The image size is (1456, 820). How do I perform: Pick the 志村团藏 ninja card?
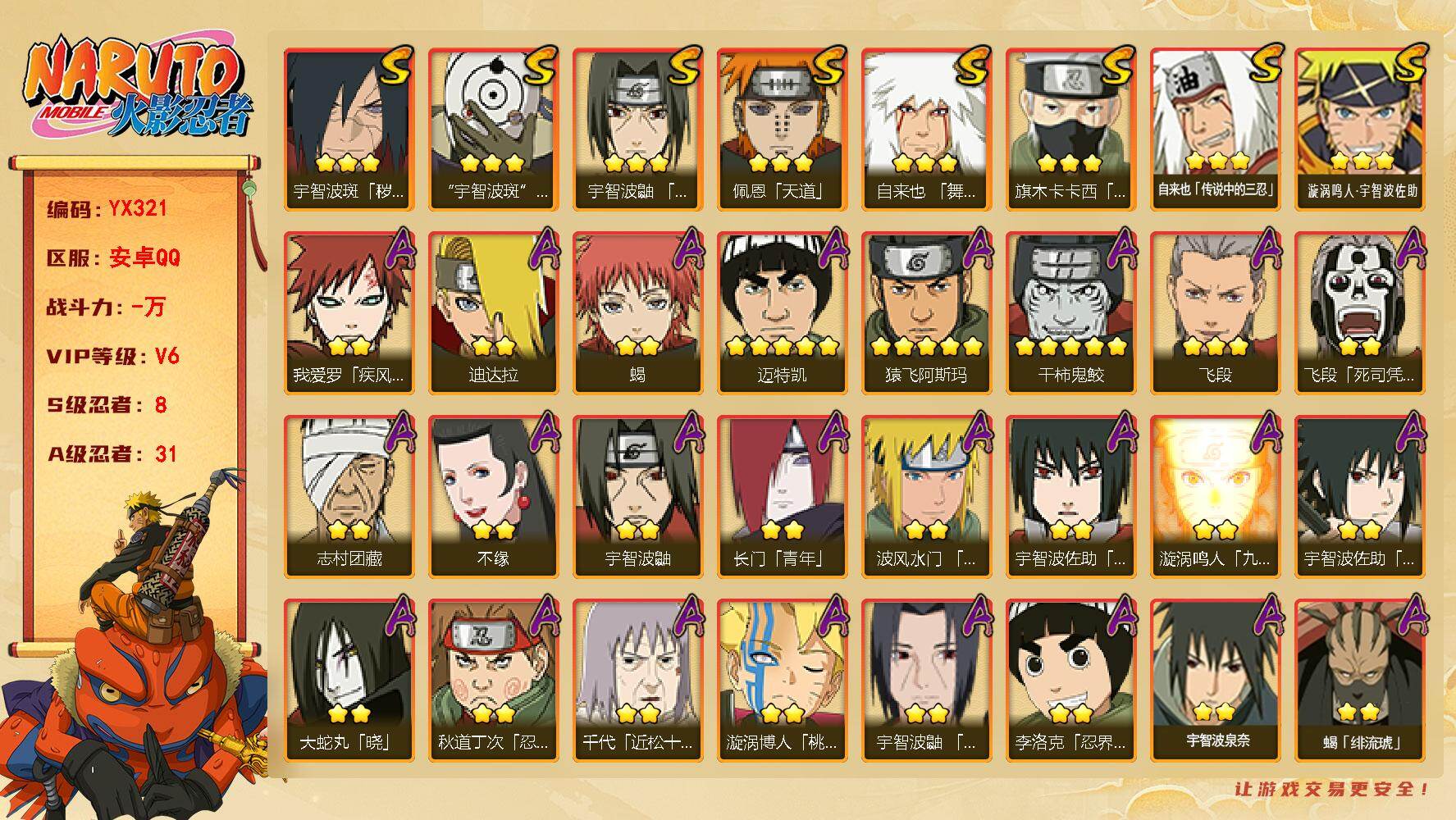(x=349, y=496)
